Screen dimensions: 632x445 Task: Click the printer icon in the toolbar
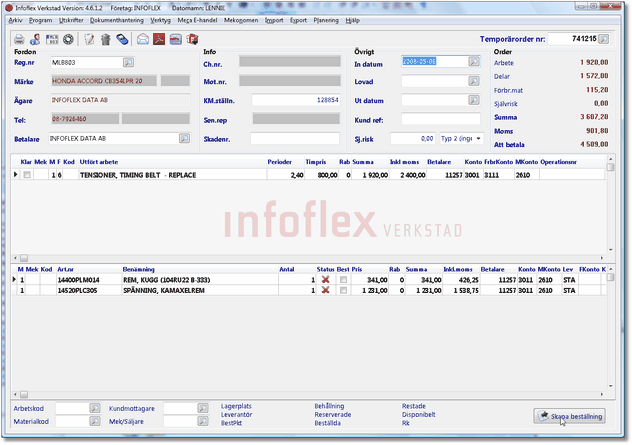click(x=19, y=39)
